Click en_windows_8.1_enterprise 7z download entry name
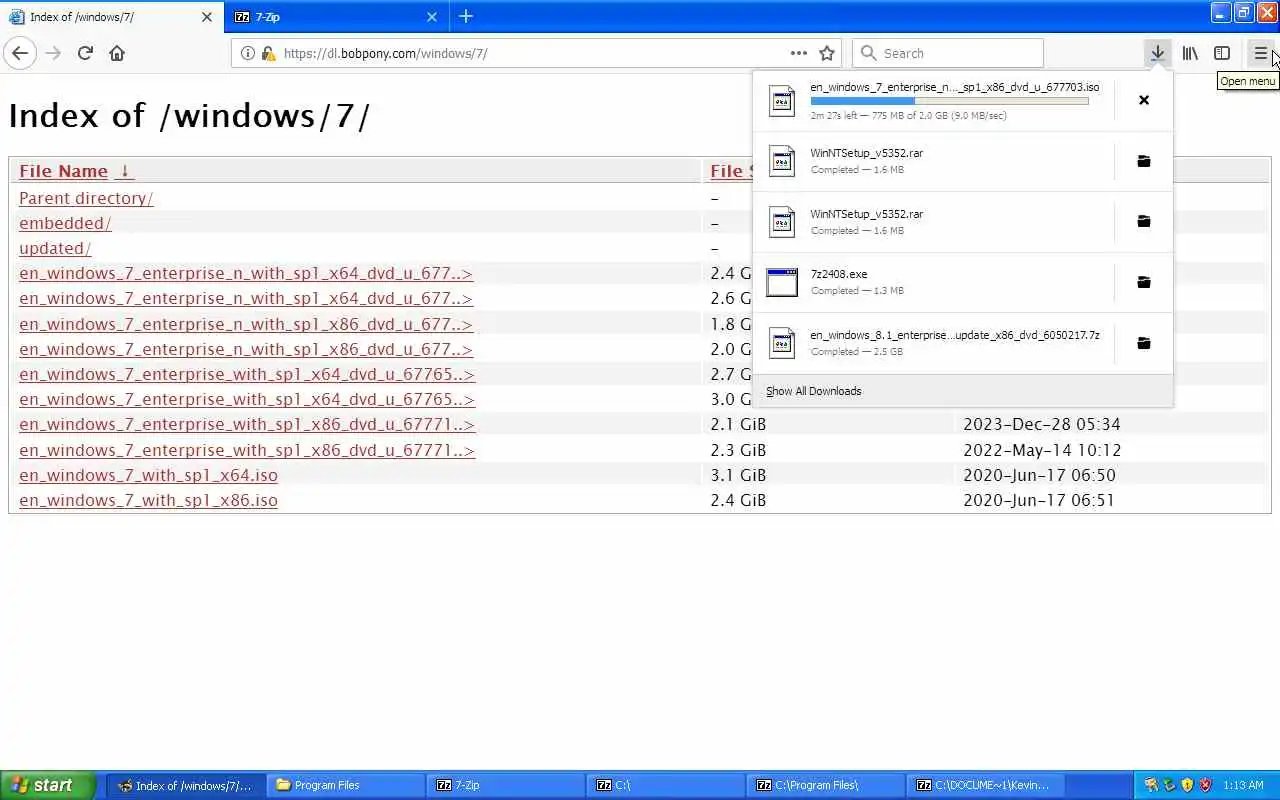 point(955,335)
